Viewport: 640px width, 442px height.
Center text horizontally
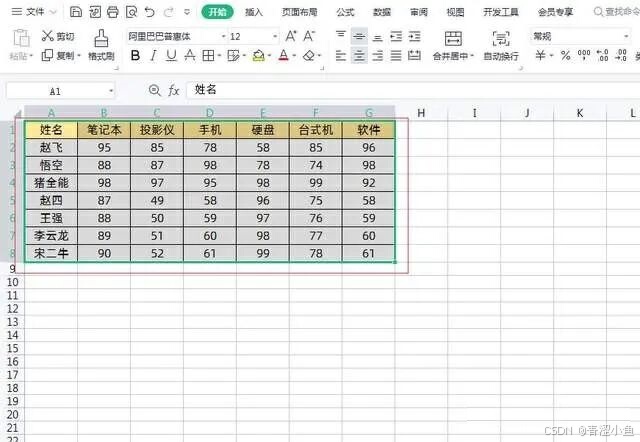pos(359,55)
